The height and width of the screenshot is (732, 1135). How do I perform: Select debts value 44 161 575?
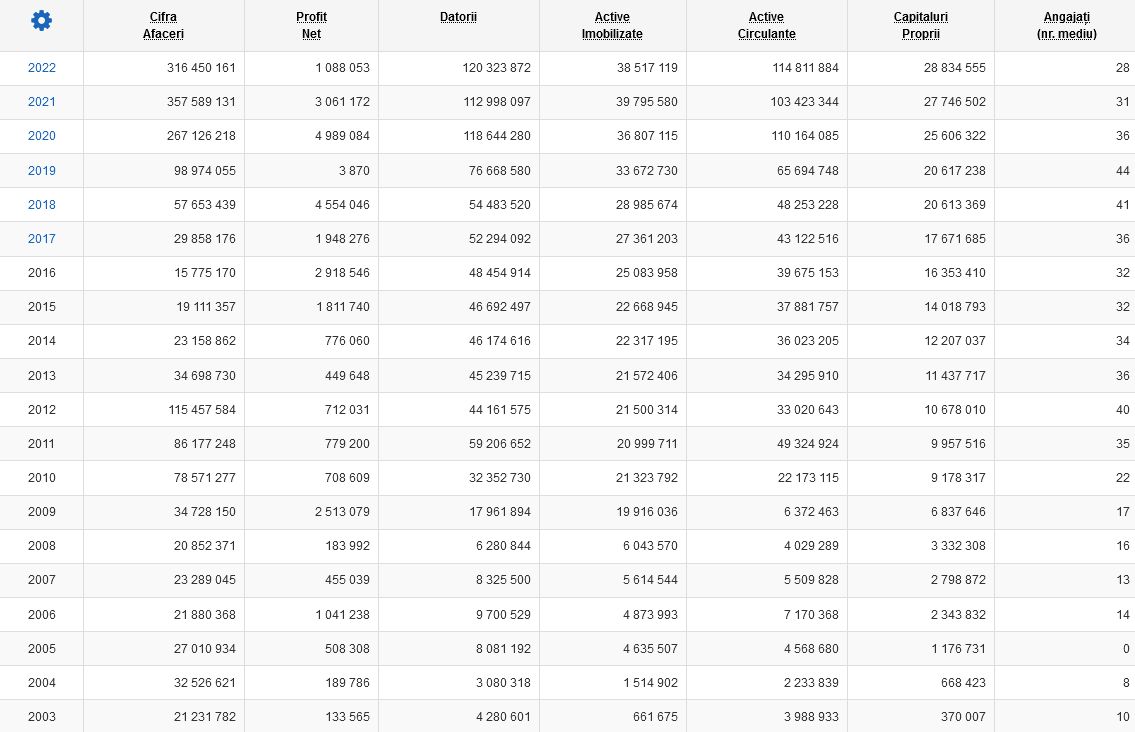click(x=499, y=410)
